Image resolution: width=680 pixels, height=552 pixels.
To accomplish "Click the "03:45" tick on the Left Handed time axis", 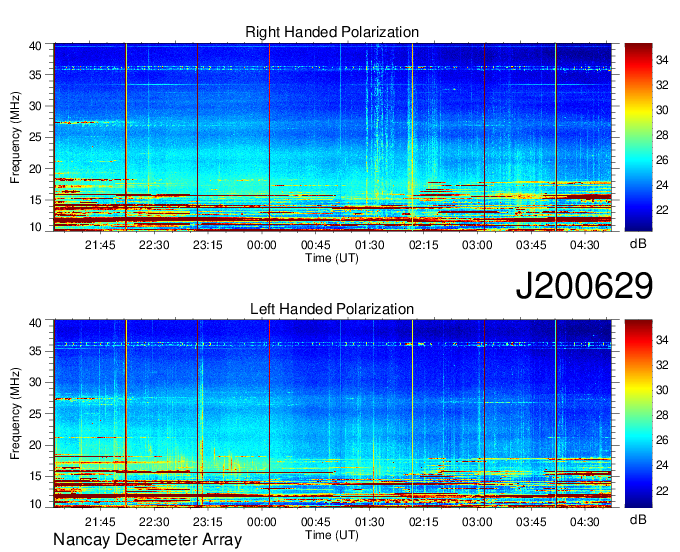I will 531,522.
